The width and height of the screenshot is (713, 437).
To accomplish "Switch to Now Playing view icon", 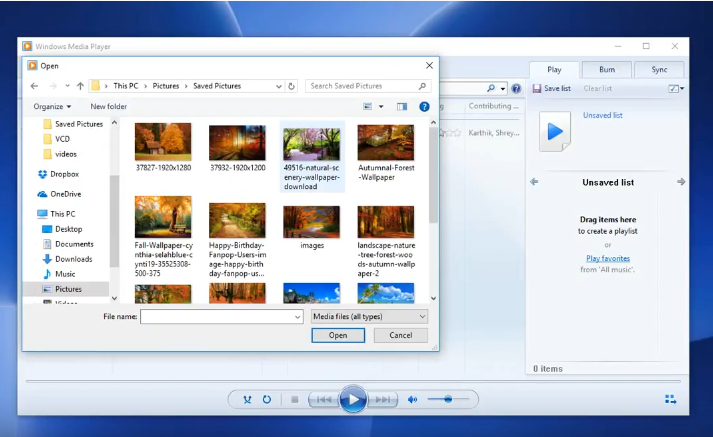I will [x=670, y=400].
